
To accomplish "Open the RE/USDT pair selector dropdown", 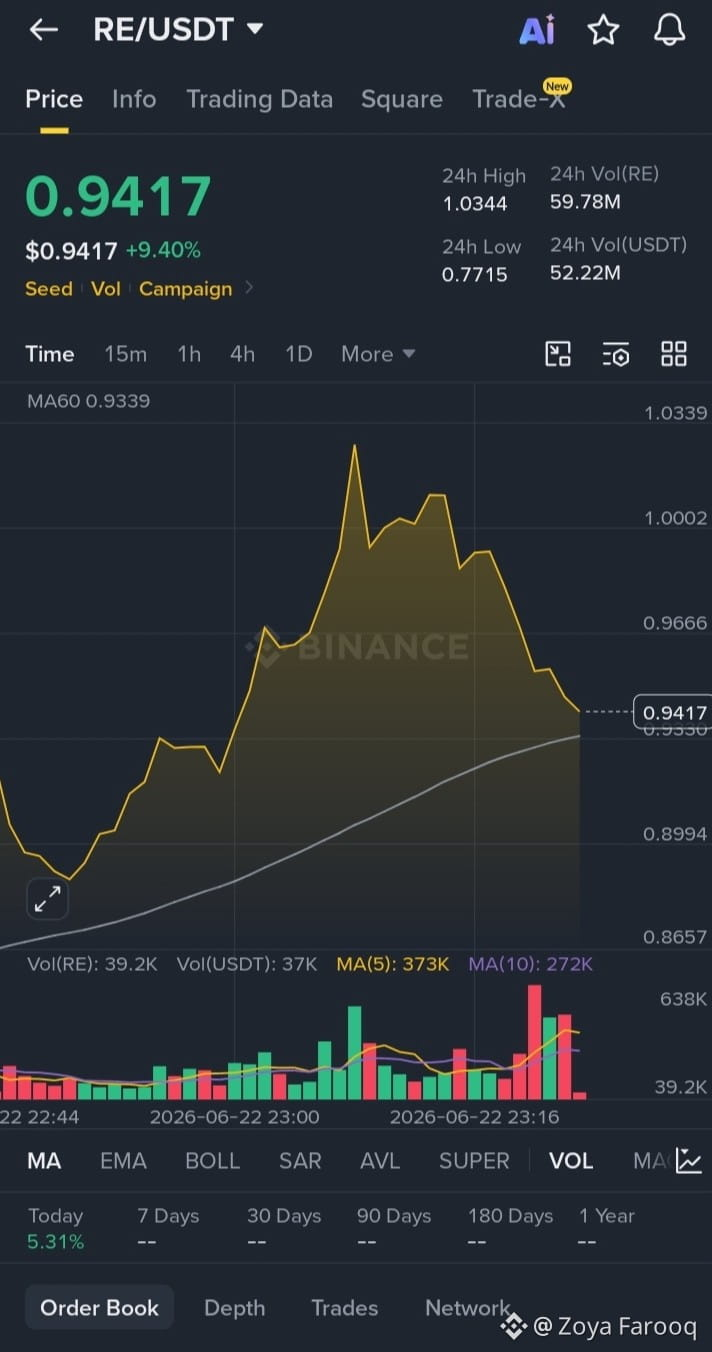I will (x=178, y=30).
